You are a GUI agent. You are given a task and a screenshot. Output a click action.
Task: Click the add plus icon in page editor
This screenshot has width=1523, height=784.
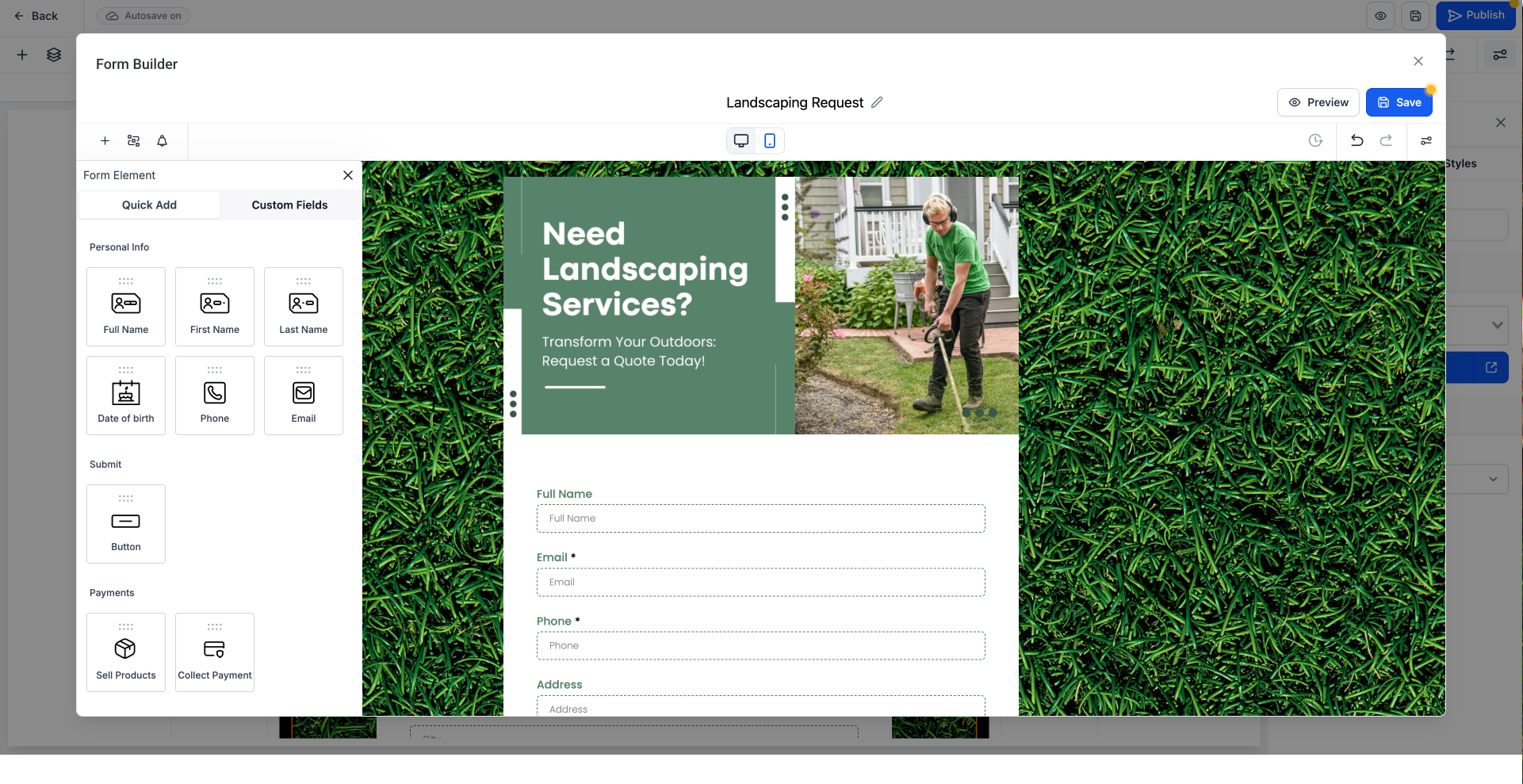tap(22, 55)
